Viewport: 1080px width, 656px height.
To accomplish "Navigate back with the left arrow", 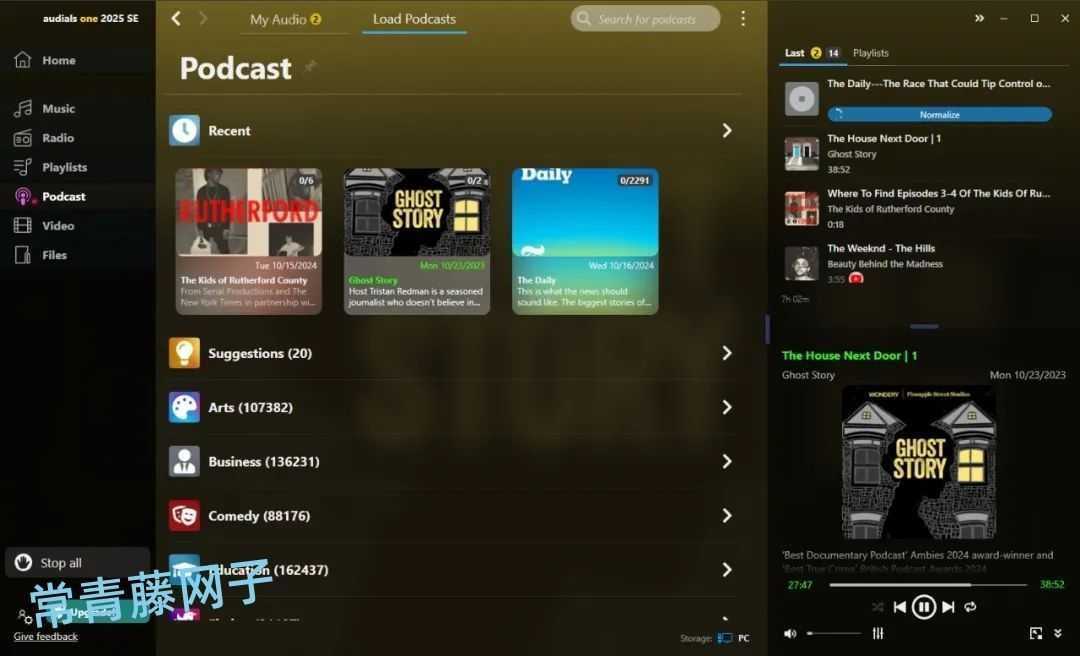I will point(176,19).
